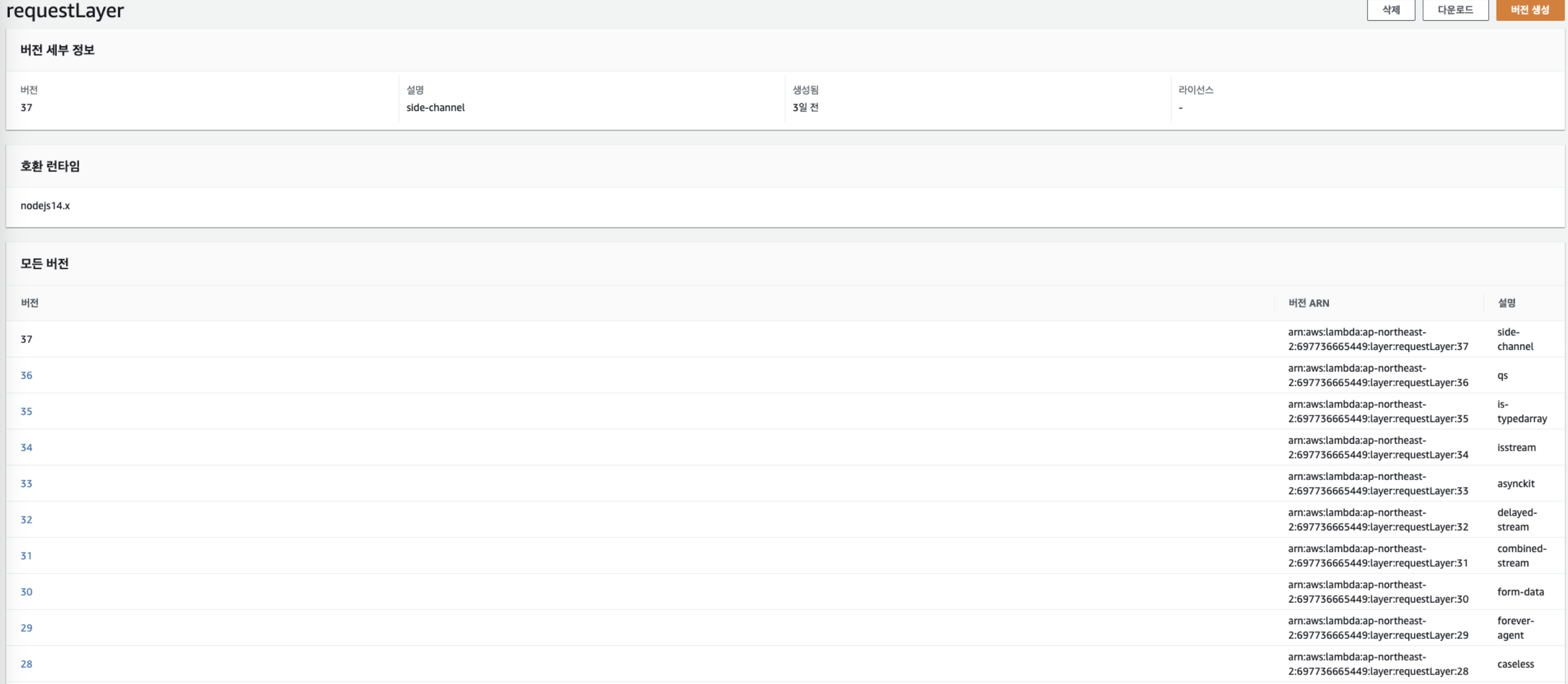Open version 35 with is-typedarray description
The height and width of the screenshot is (684, 1568).
(26, 411)
